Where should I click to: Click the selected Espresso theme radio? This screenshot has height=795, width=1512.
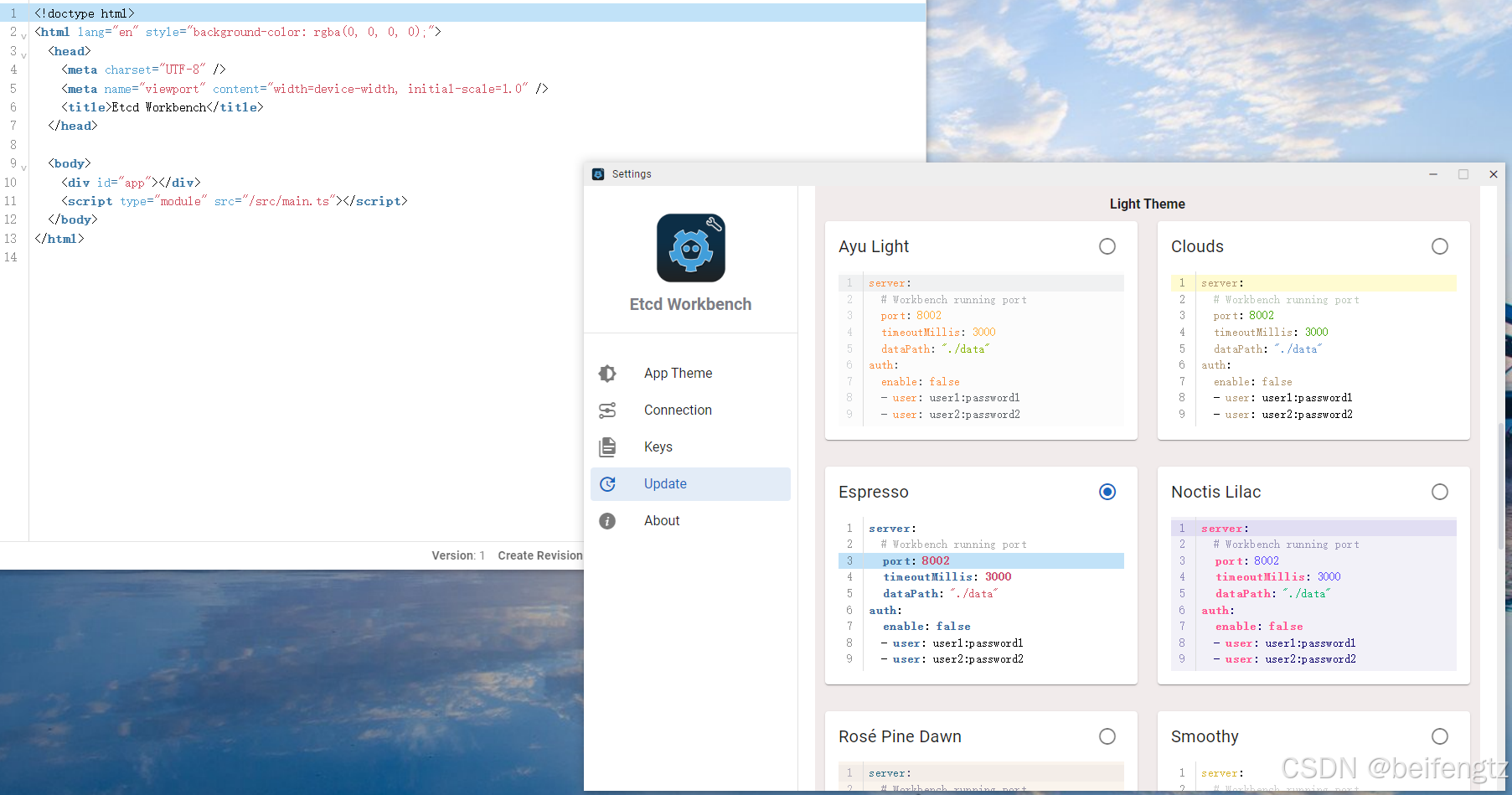(1107, 492)
